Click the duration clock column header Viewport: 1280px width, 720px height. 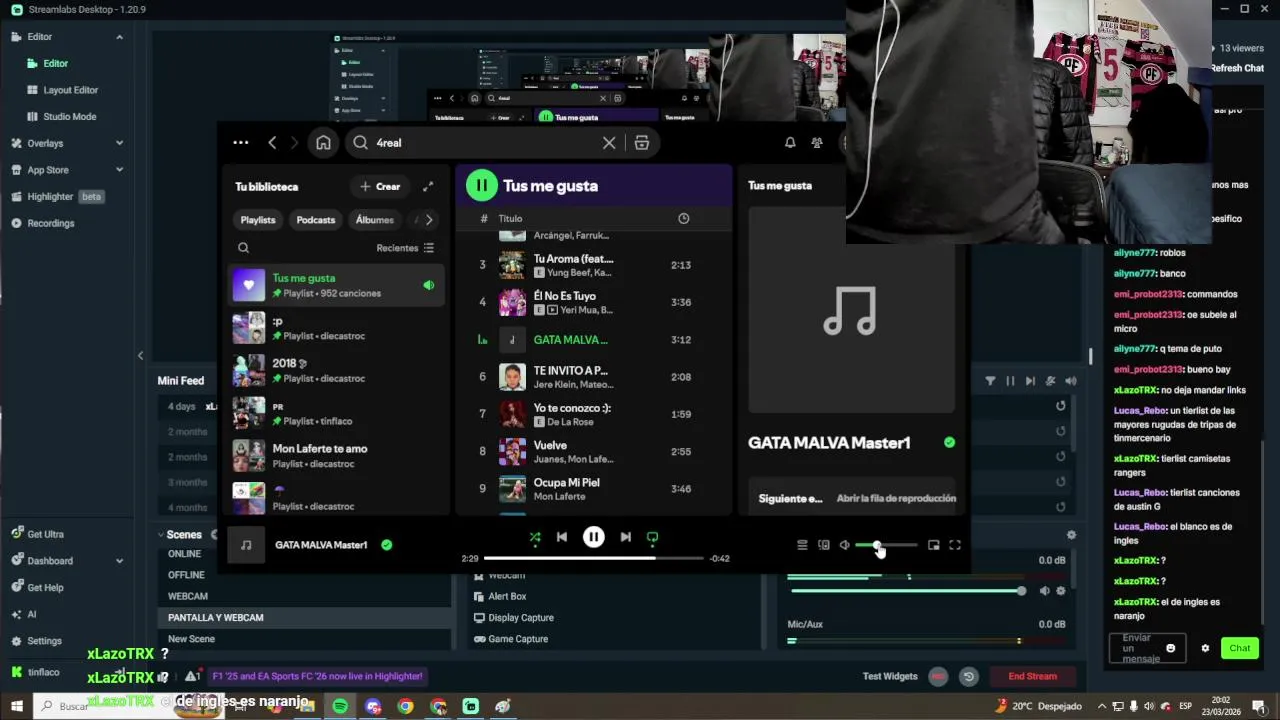pyautogui.click(x=684, y=218)
